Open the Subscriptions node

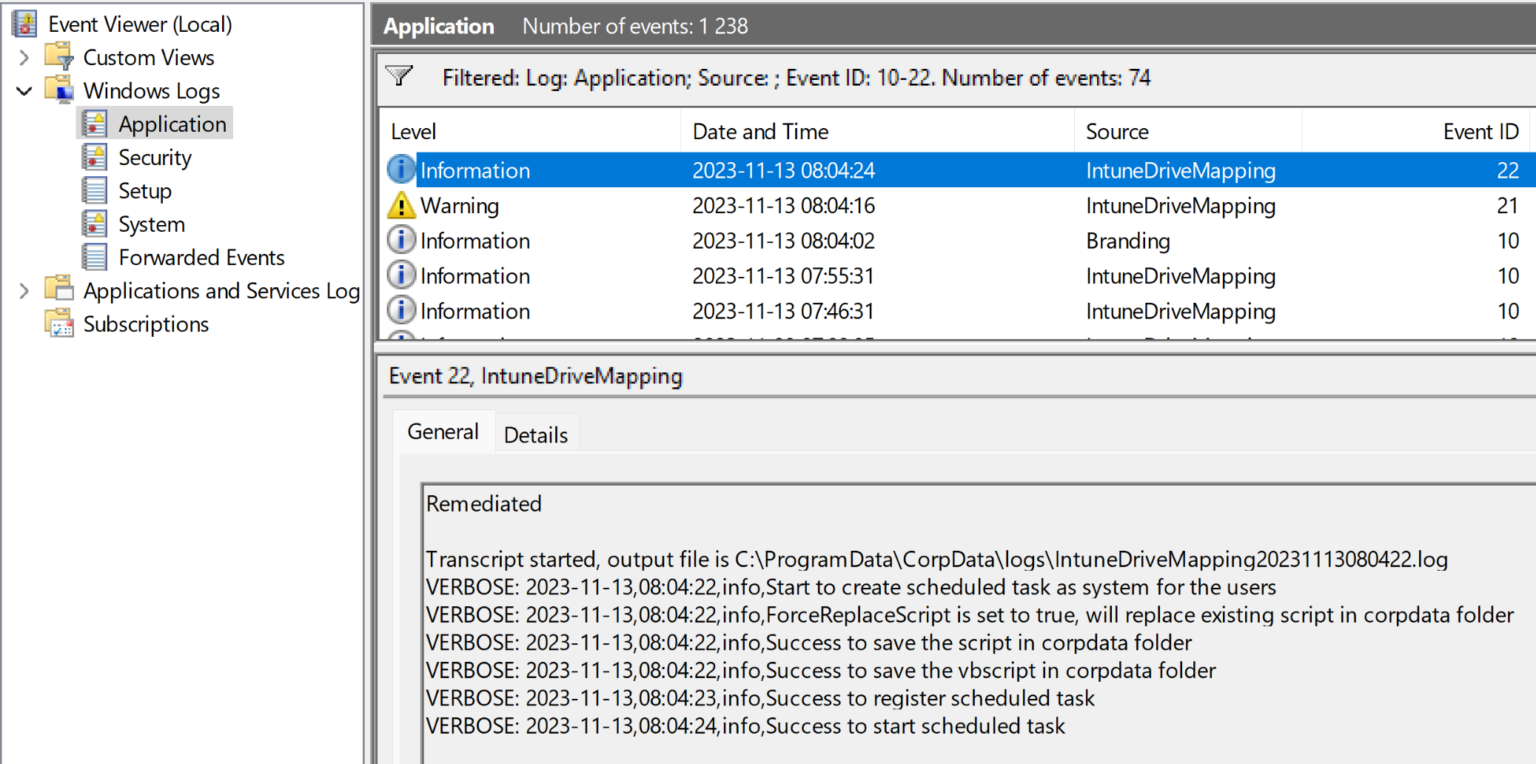point(146,324)
